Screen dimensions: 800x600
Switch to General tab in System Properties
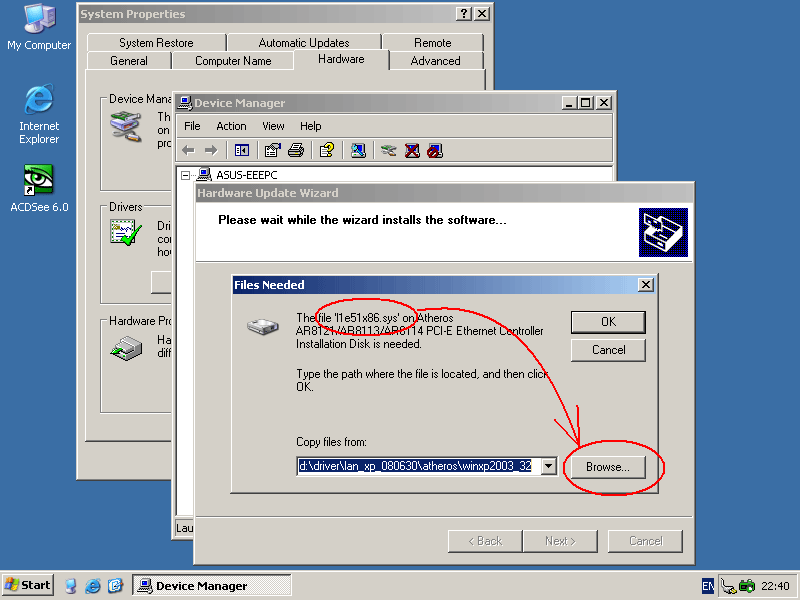click(129, 61)
